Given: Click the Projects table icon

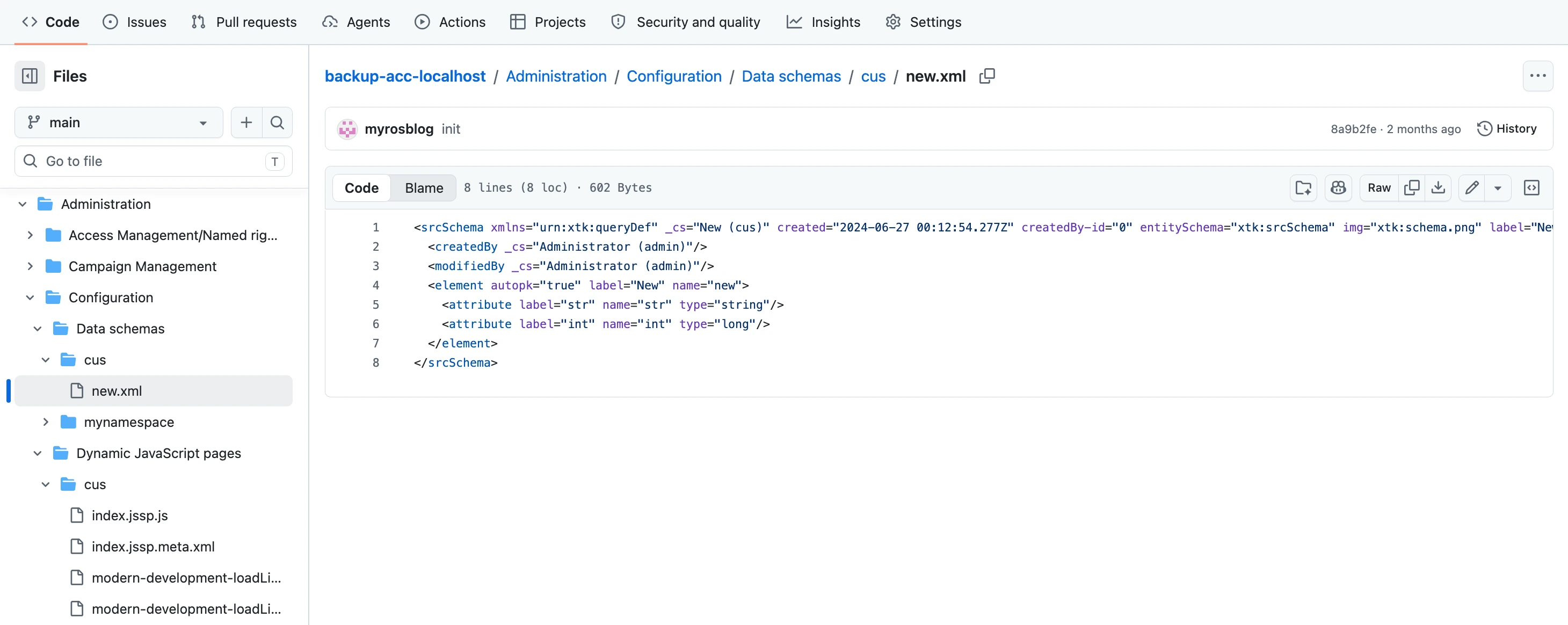Looking at the screenshot, I should 518,22.
